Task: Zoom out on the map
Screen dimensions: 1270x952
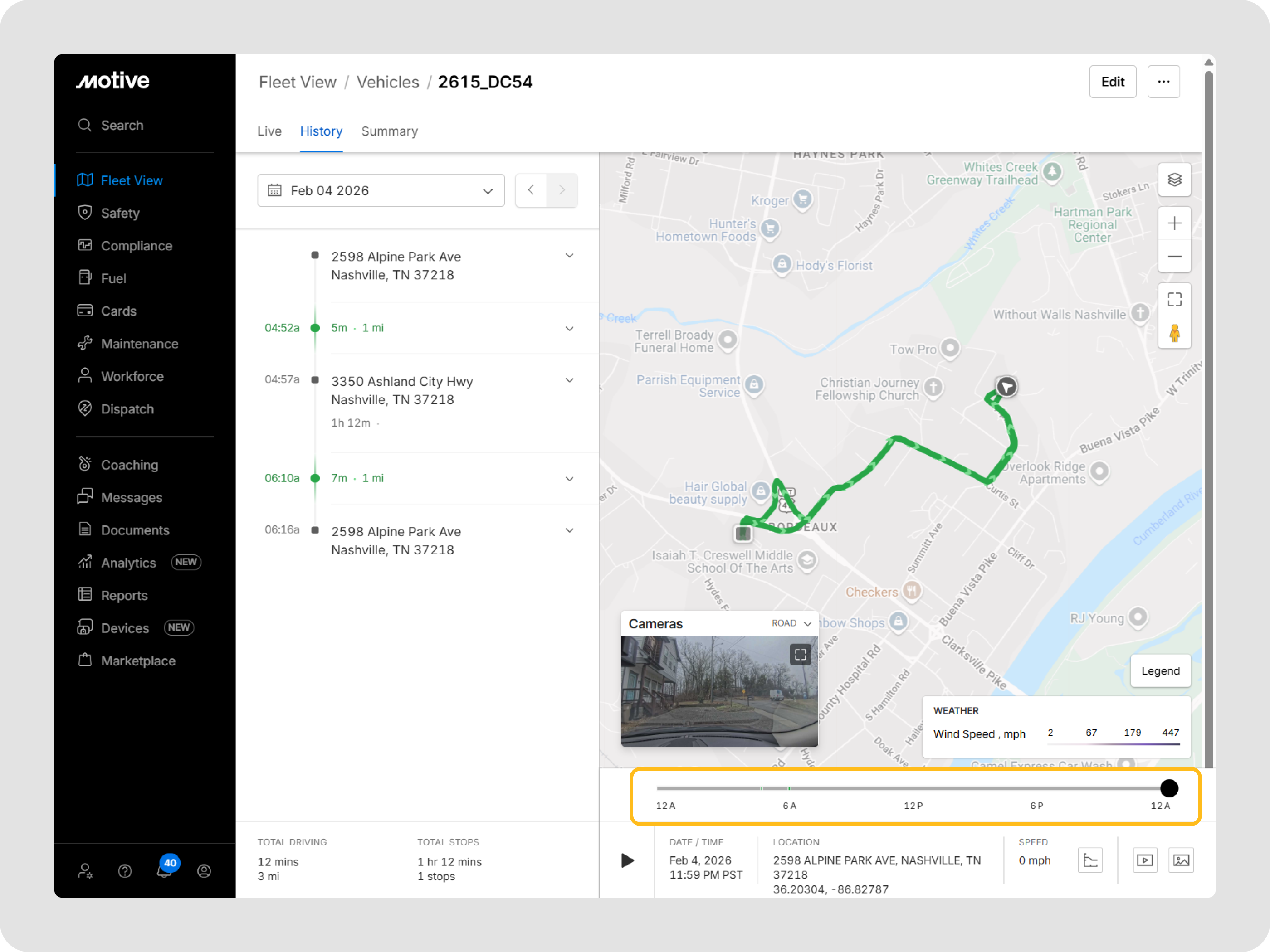Action: tap(1174, 256)
